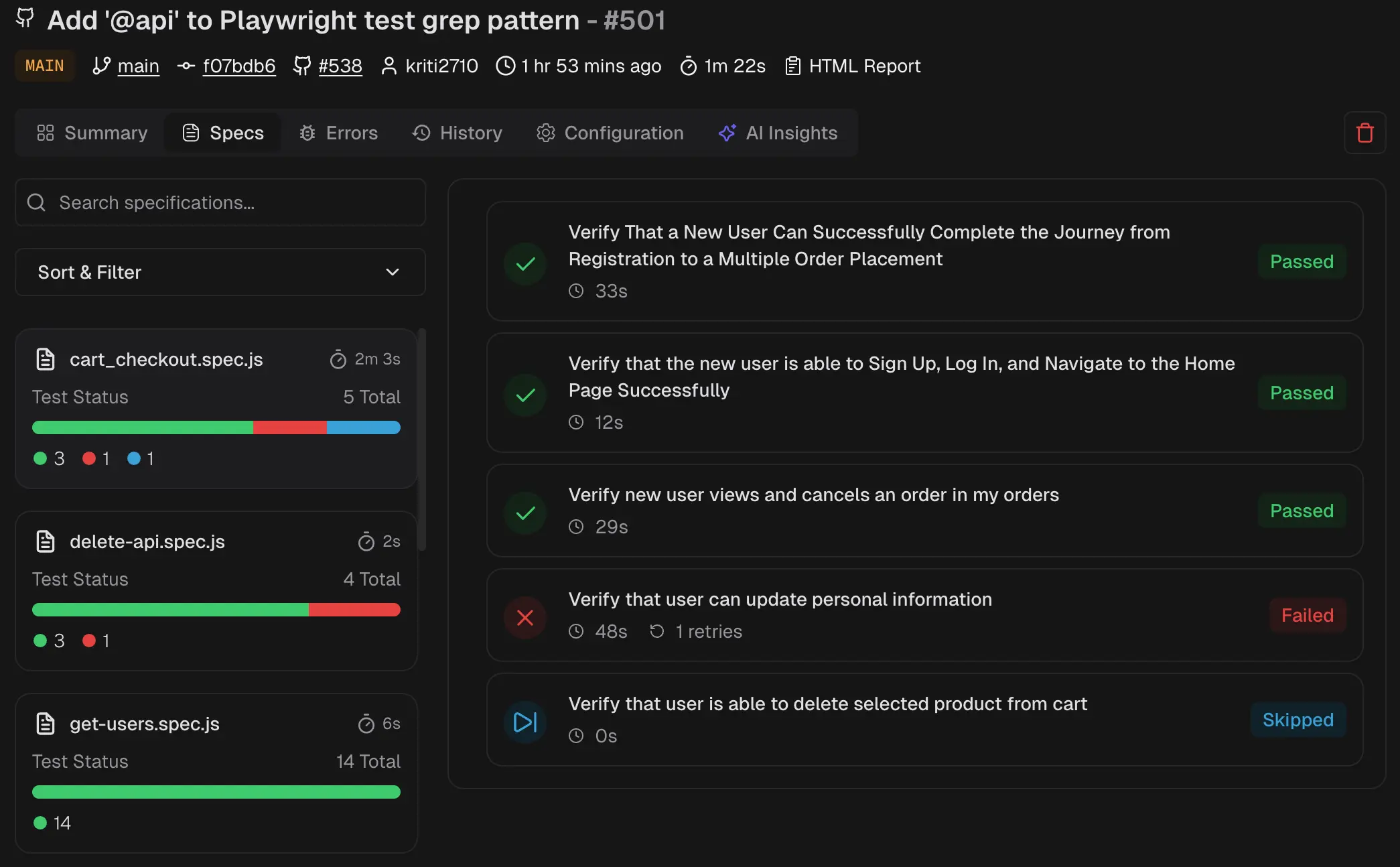Open commit f07bdb6 link
The image size is (1400, 867).
pyautogui.click(x=239, y=66)
